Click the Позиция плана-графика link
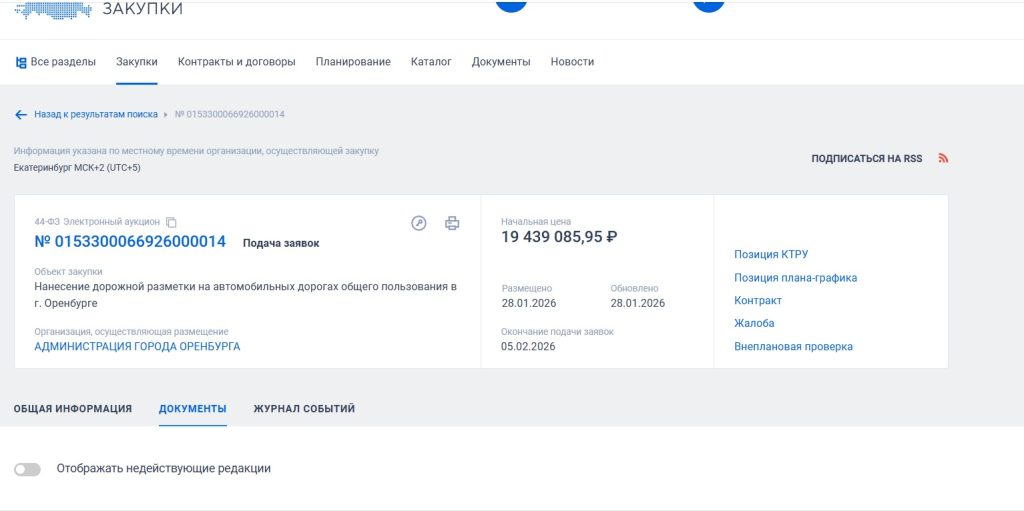This screenshot has width=1024, height=511. (x=795, y=278)
